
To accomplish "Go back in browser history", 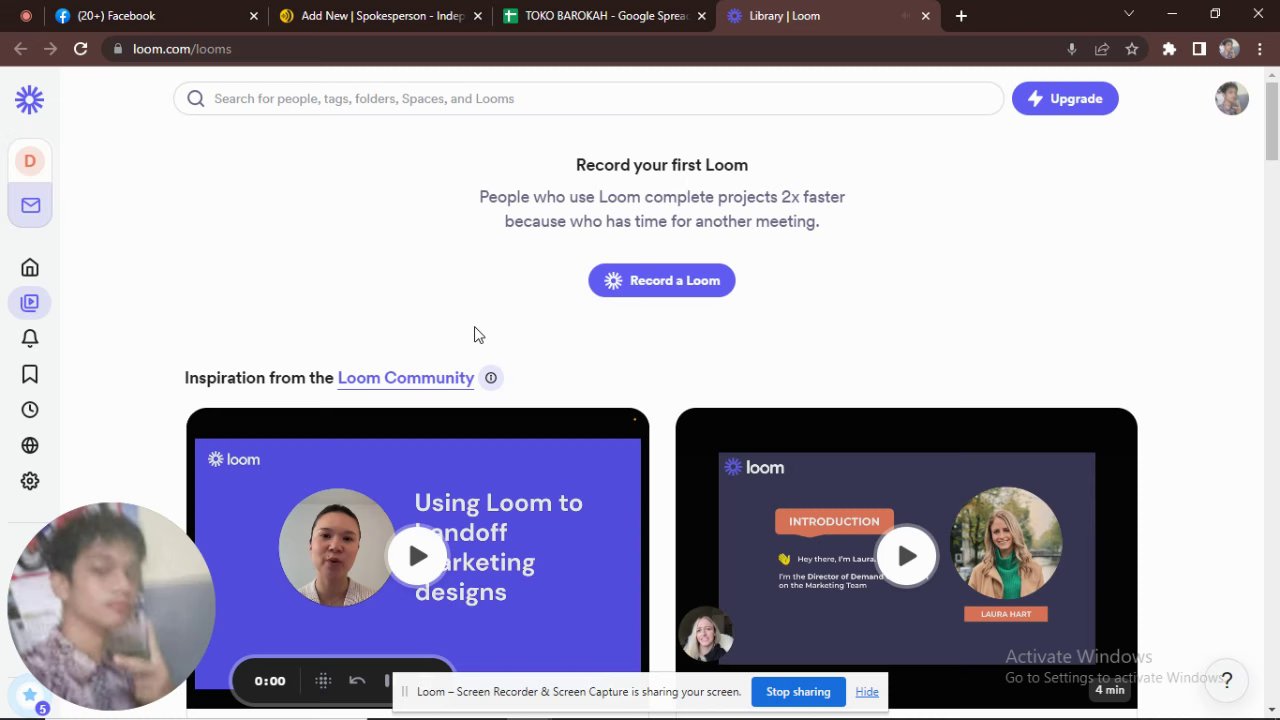I will 21,49.
